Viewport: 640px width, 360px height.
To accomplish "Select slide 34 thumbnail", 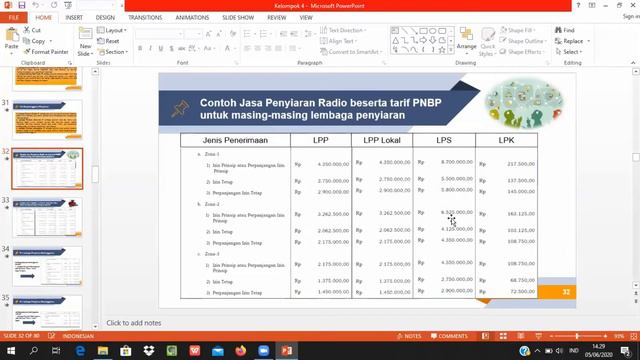I will pyautogui.click(x=47, y=266).
